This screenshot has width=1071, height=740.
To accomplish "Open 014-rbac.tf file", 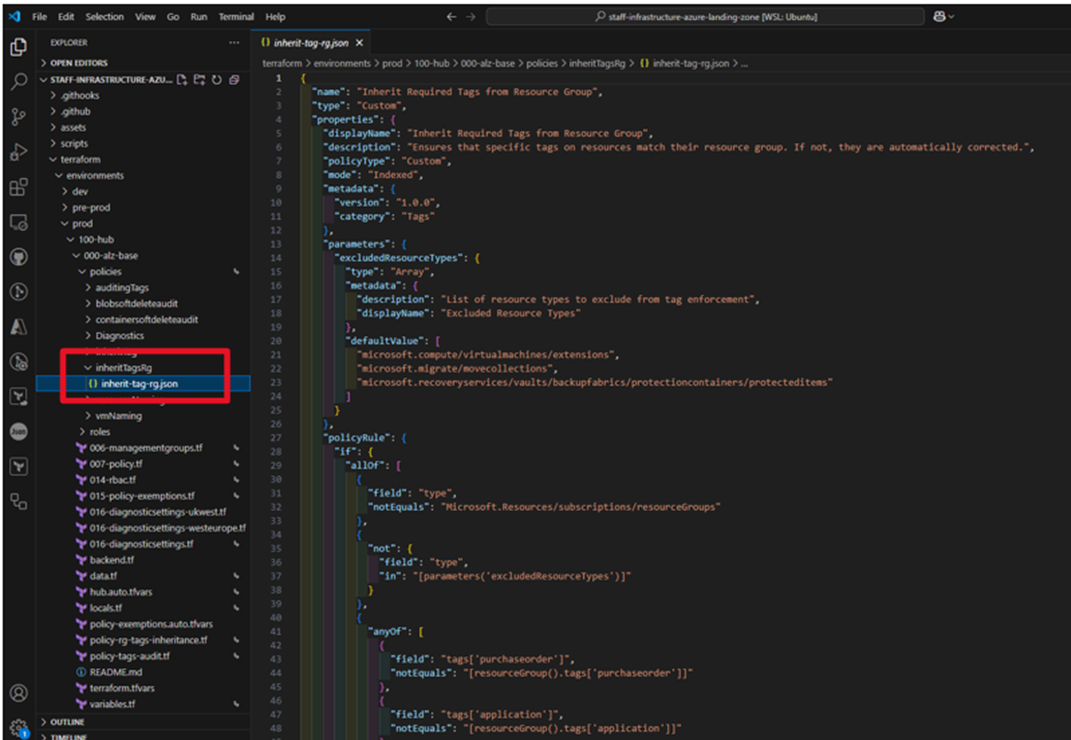I will tap(113, 480).
